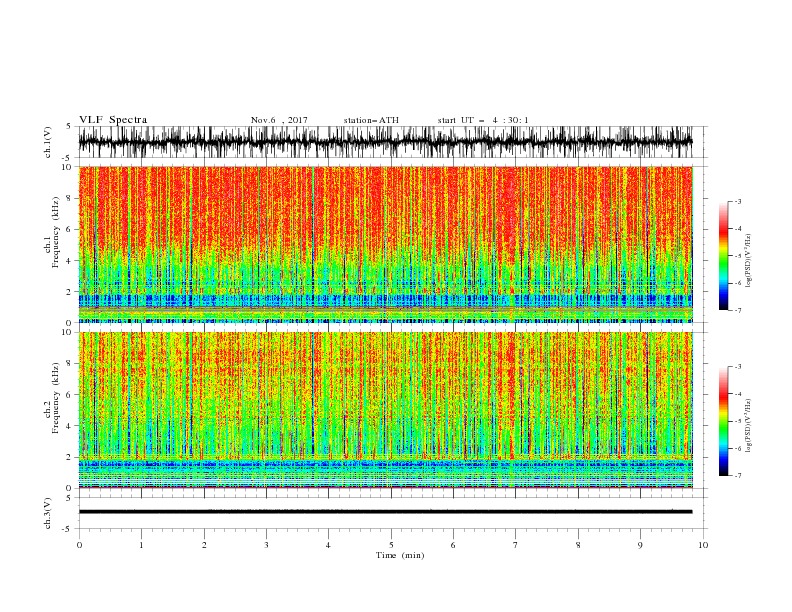The width and height of the screenshot is (792, 612).
Task: Click the "6" tick on time axis
Action: coord(453,545)
